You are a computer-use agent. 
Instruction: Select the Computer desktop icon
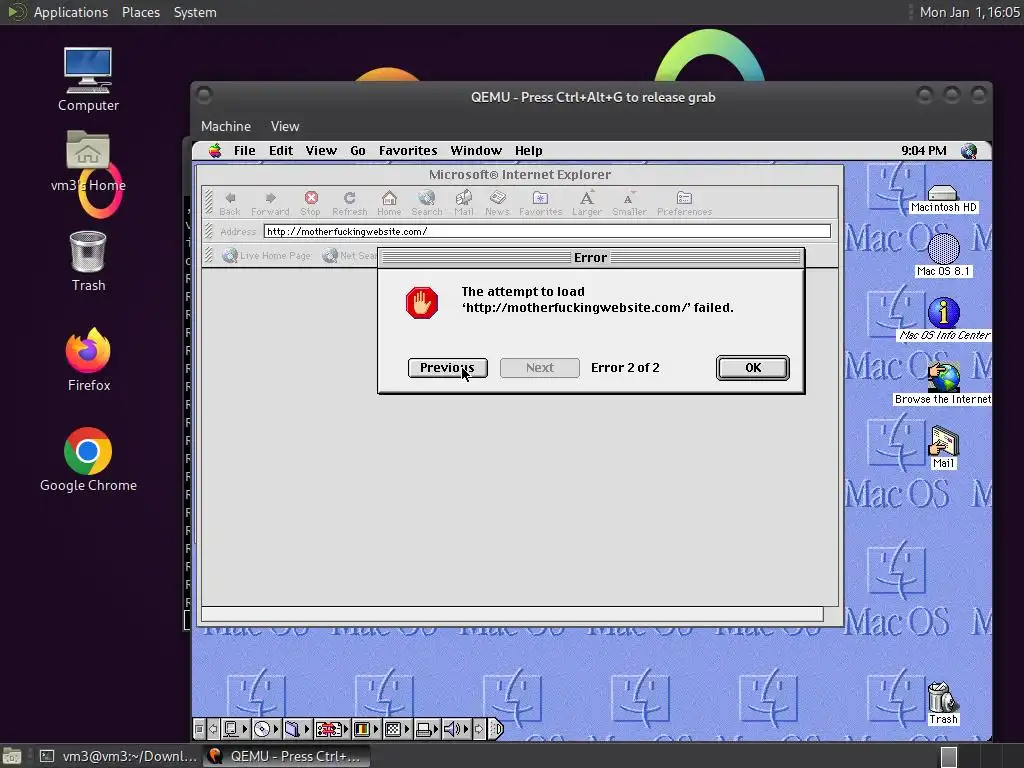88,80
